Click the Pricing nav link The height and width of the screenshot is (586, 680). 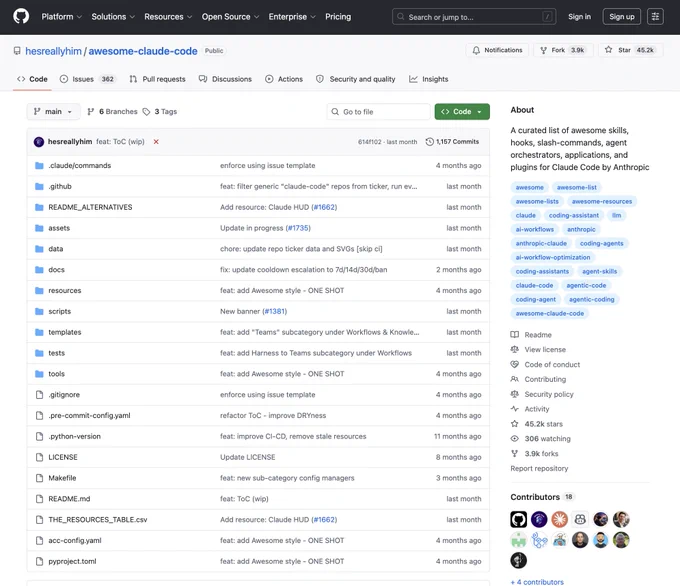[338, 16]
